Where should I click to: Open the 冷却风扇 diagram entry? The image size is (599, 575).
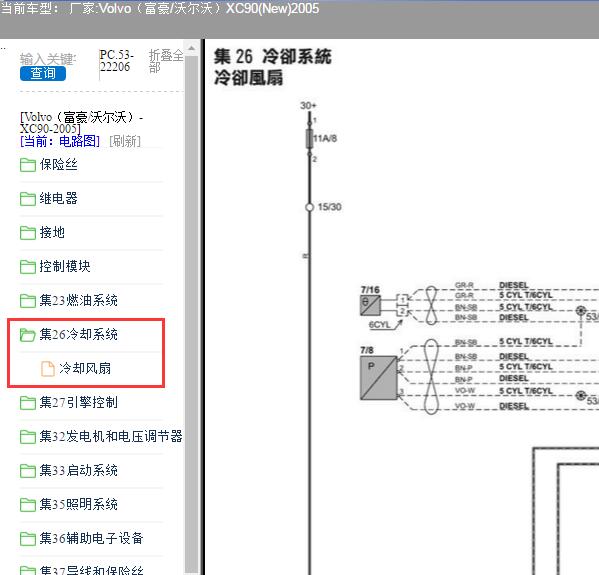[85, 368]
